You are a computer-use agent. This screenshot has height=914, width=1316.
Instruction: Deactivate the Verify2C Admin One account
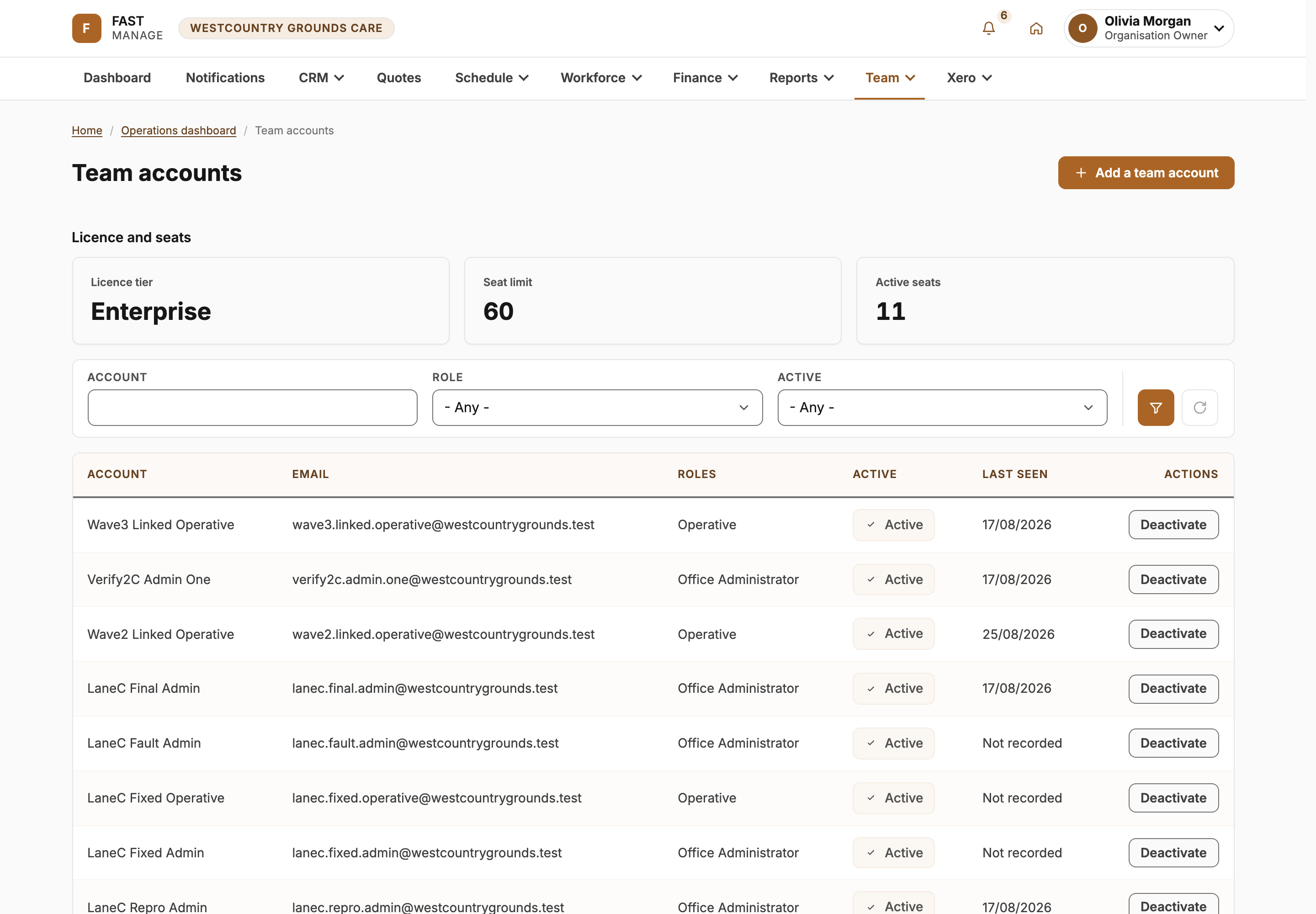1173,579
